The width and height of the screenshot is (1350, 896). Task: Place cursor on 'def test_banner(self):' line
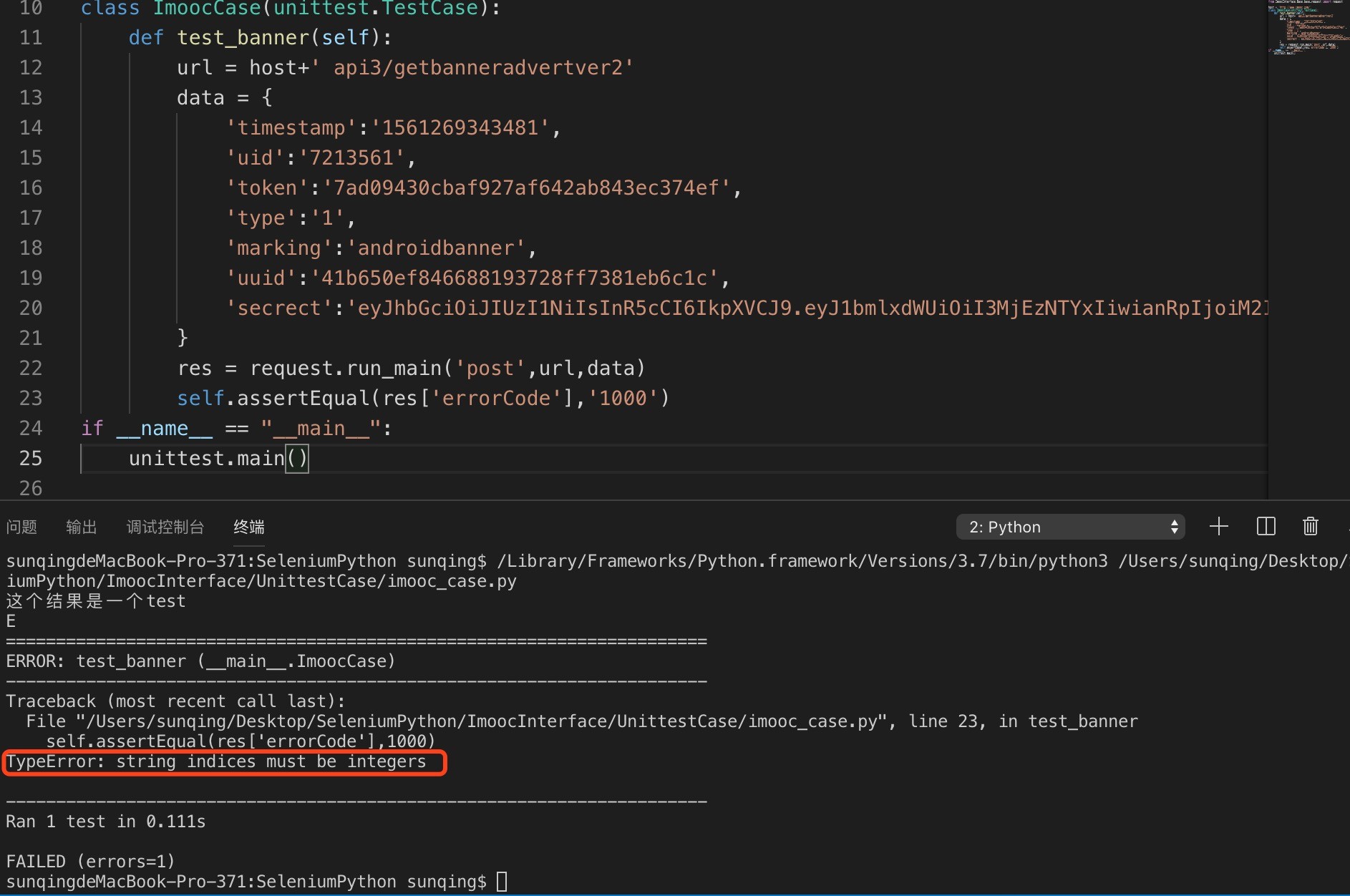(x=260, y=37)
